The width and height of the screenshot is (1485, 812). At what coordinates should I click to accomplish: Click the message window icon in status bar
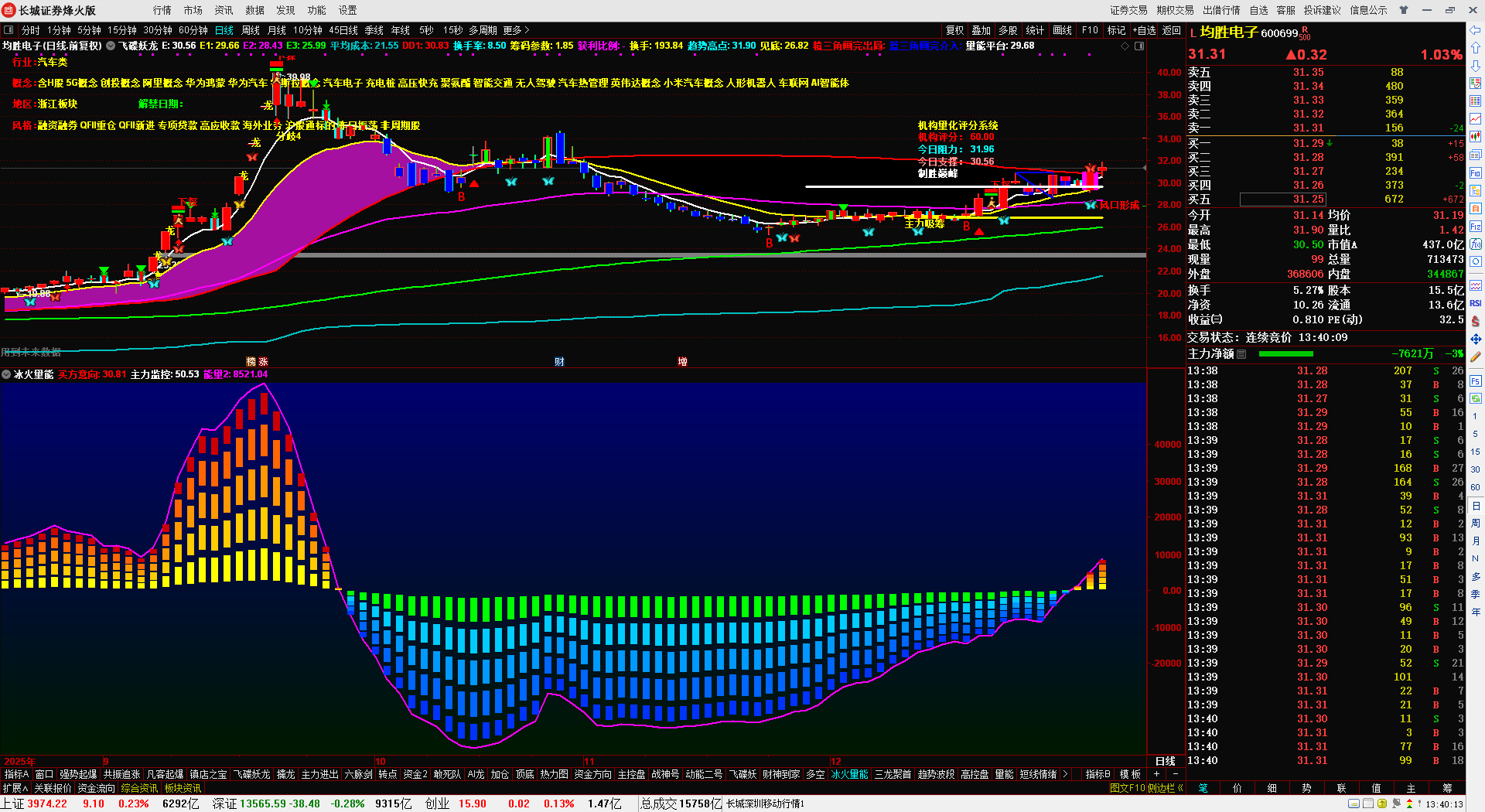click(x=1354, y=804)
